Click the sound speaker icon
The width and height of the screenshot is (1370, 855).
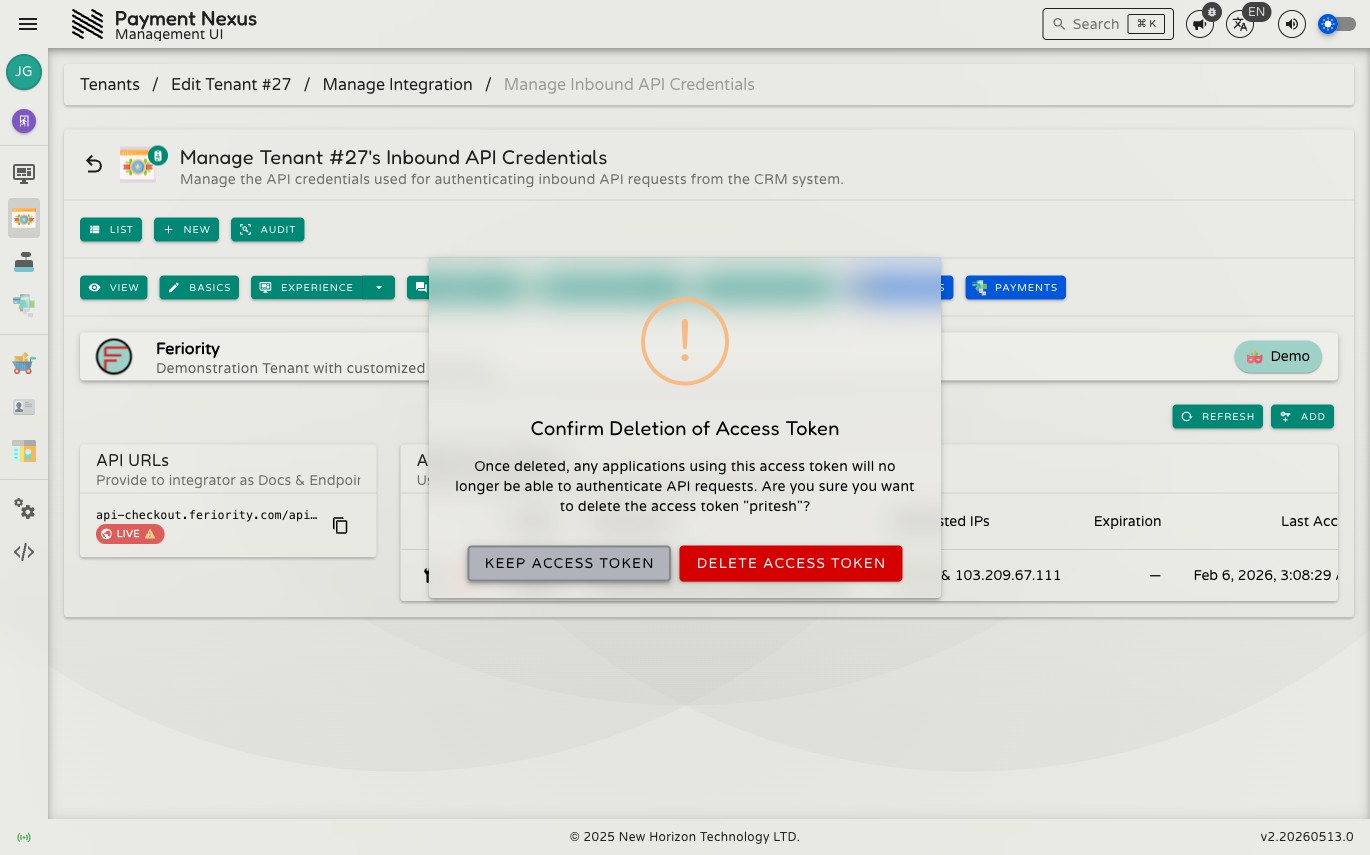click(x=1292, y=24)
